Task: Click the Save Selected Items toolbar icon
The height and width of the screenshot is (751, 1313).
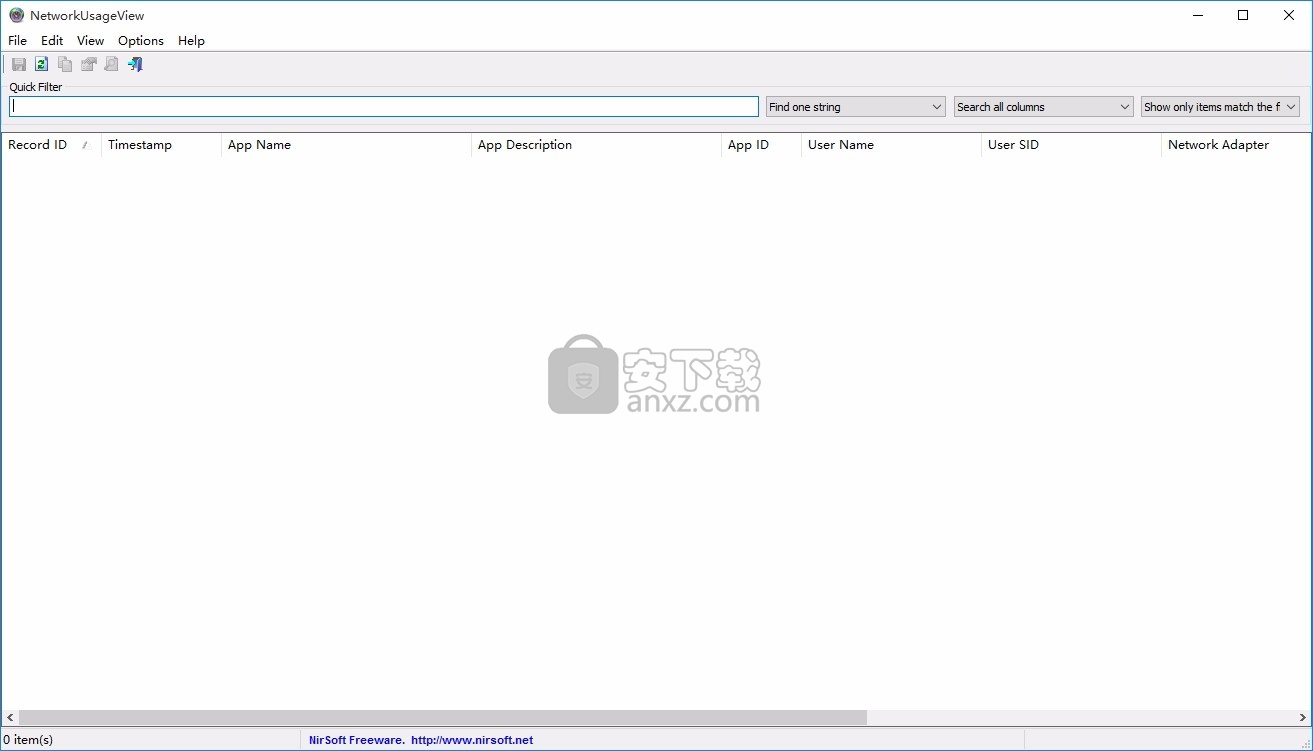Action: click(19, 64)
